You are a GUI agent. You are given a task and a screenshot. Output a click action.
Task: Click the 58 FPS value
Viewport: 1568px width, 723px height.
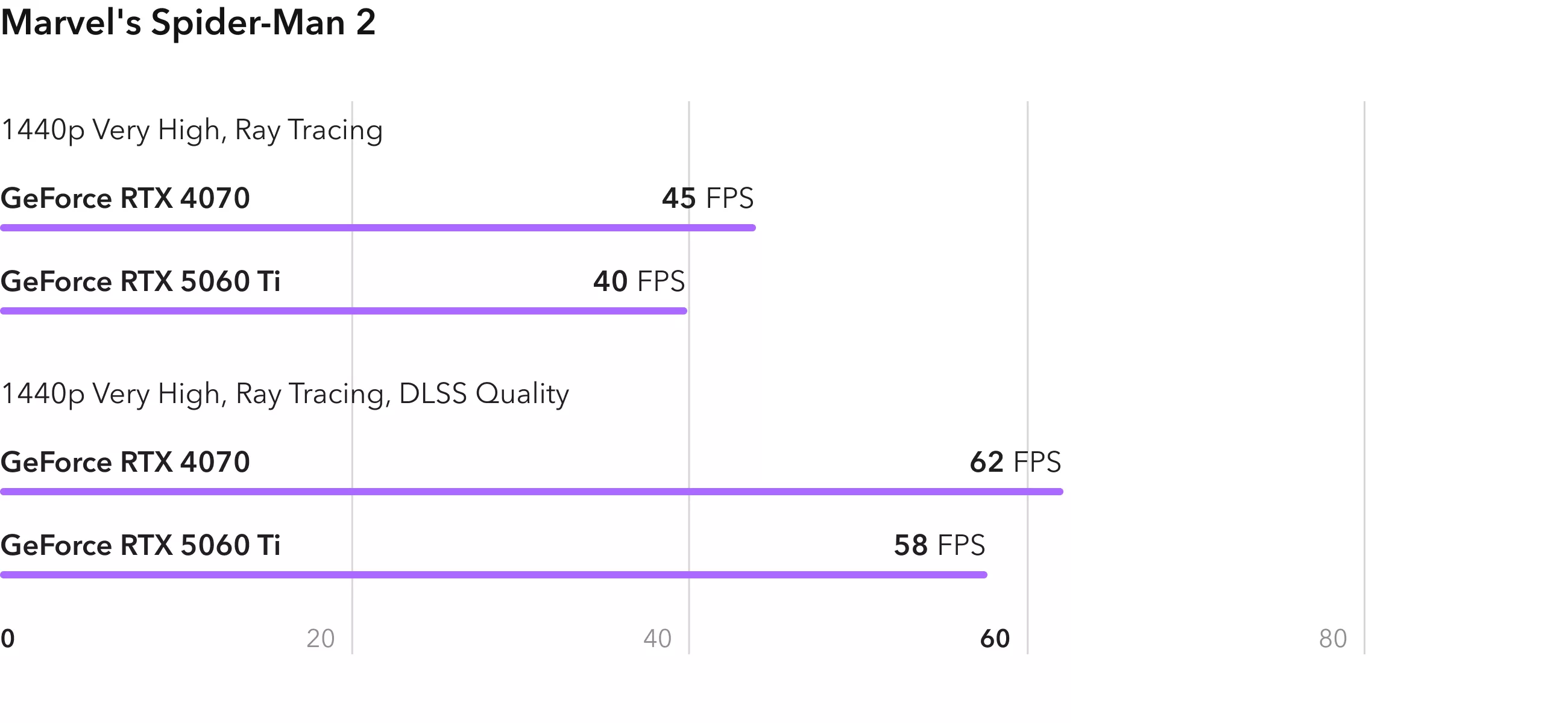tap(939, 545)
